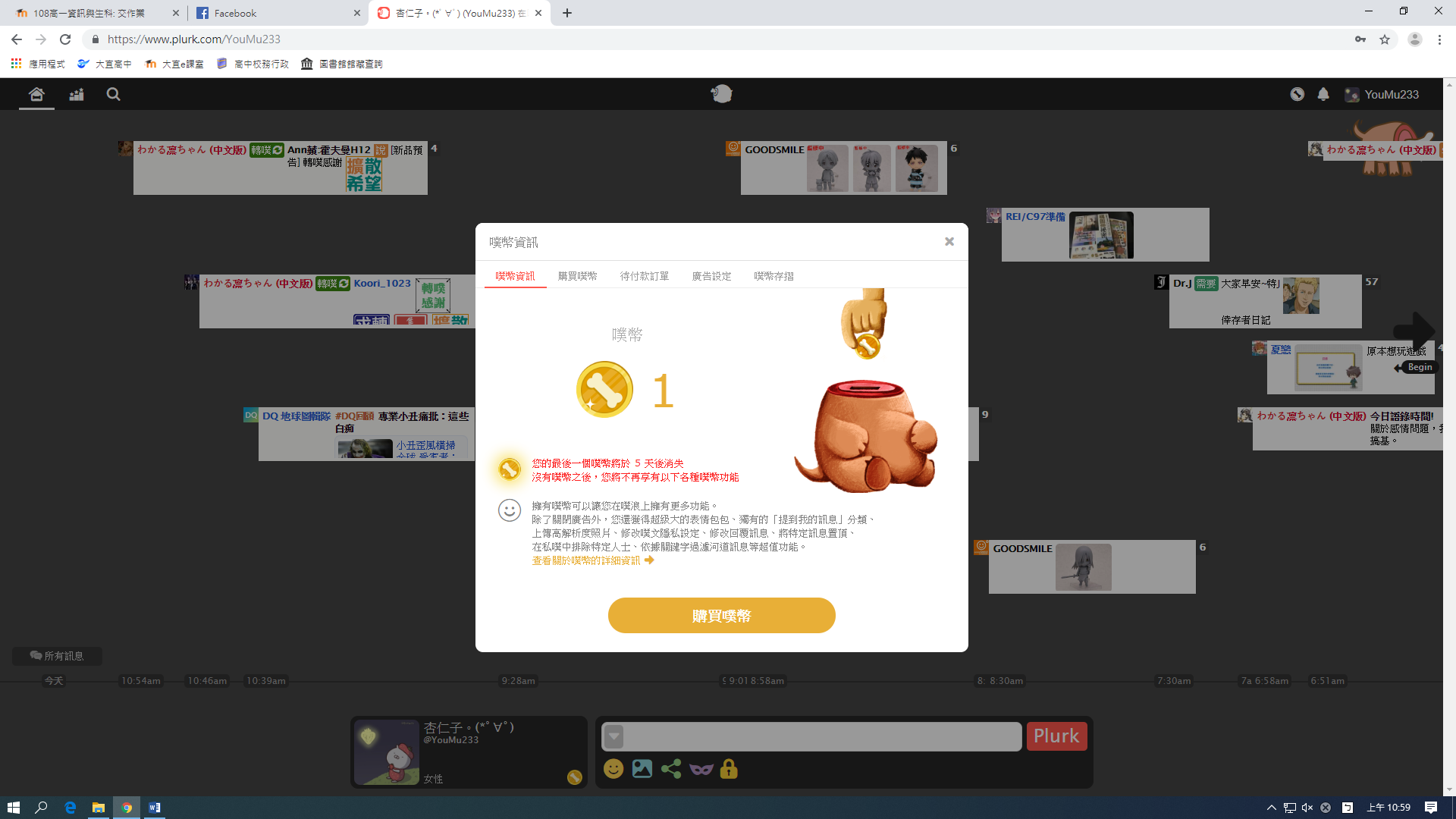
Task: Open the friends icon in navbar
Action: coord(77,94)
